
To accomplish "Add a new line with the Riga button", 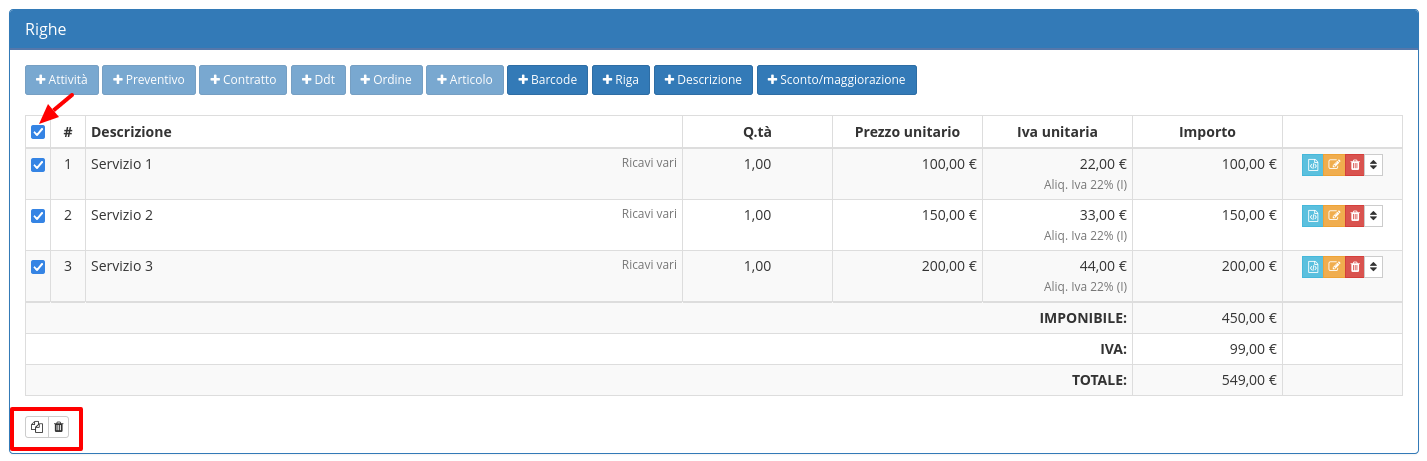I will click(x=620, y=80).
